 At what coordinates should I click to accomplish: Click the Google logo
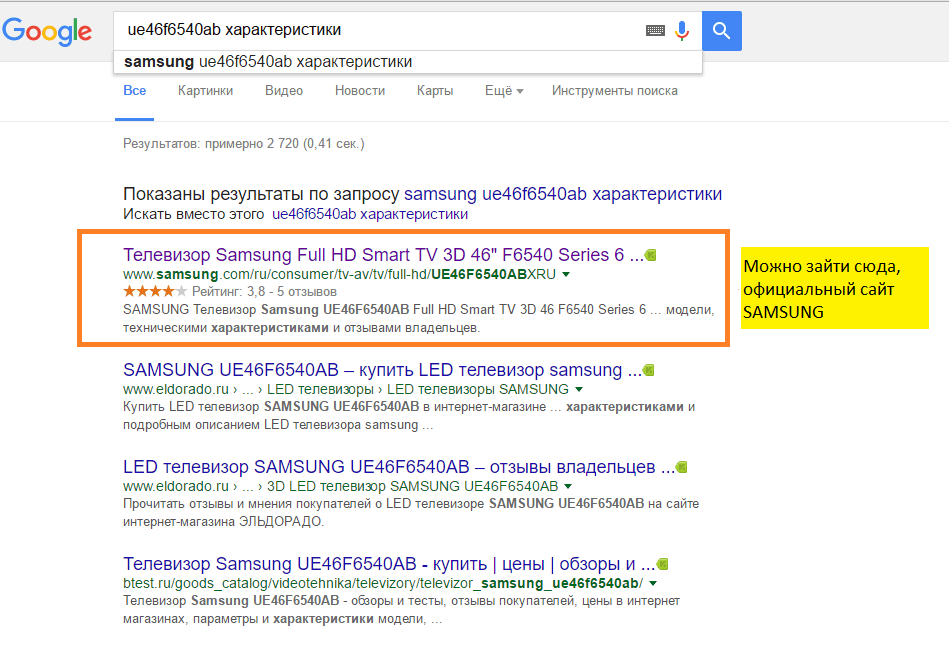point(47,31)
